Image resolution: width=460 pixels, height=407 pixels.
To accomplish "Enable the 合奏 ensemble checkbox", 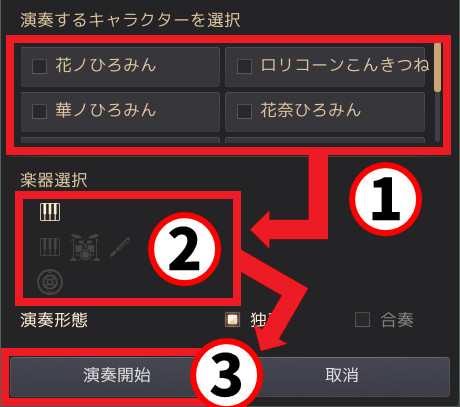I will [x=362, y=320].
